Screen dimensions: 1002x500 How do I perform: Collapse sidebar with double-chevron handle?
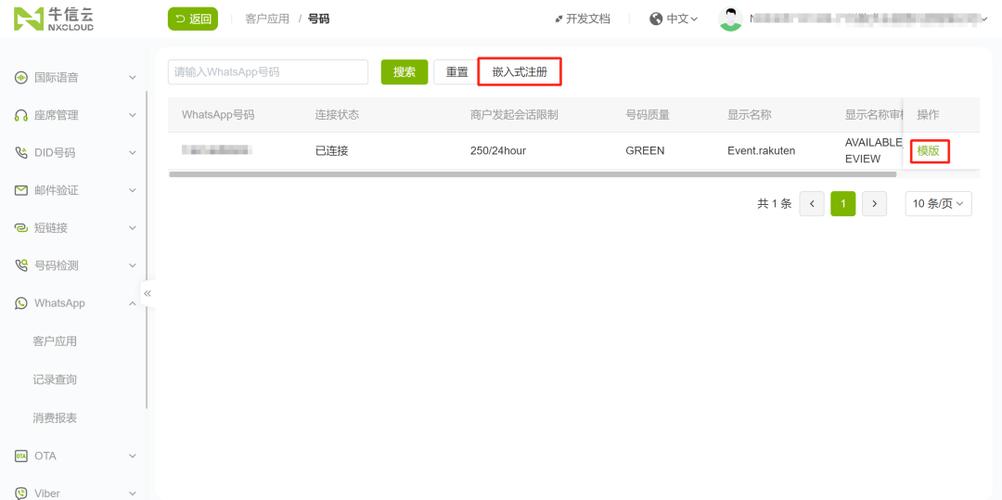(148, 293)
